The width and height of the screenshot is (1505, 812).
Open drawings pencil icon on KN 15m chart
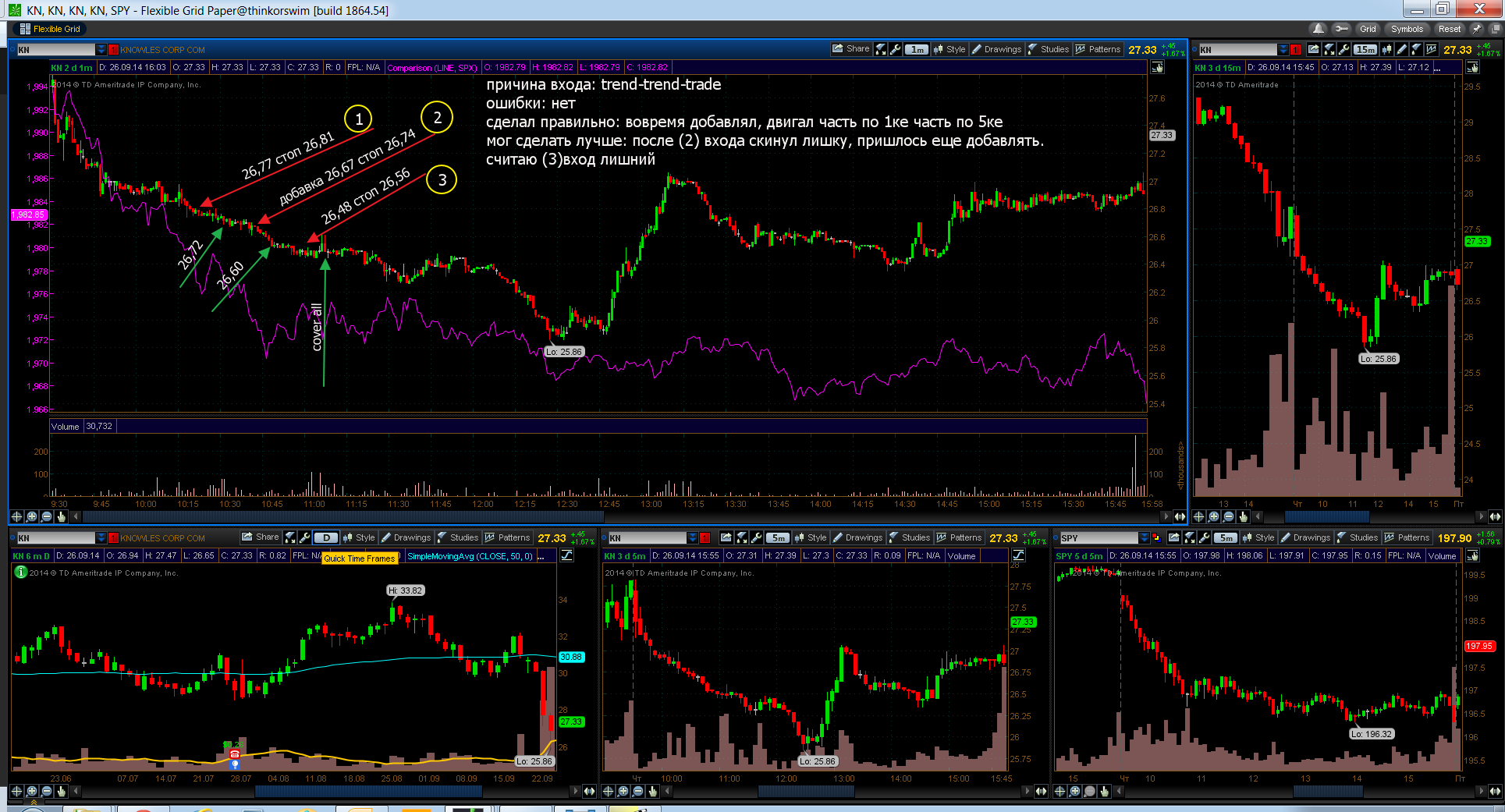click(1401, 49)
